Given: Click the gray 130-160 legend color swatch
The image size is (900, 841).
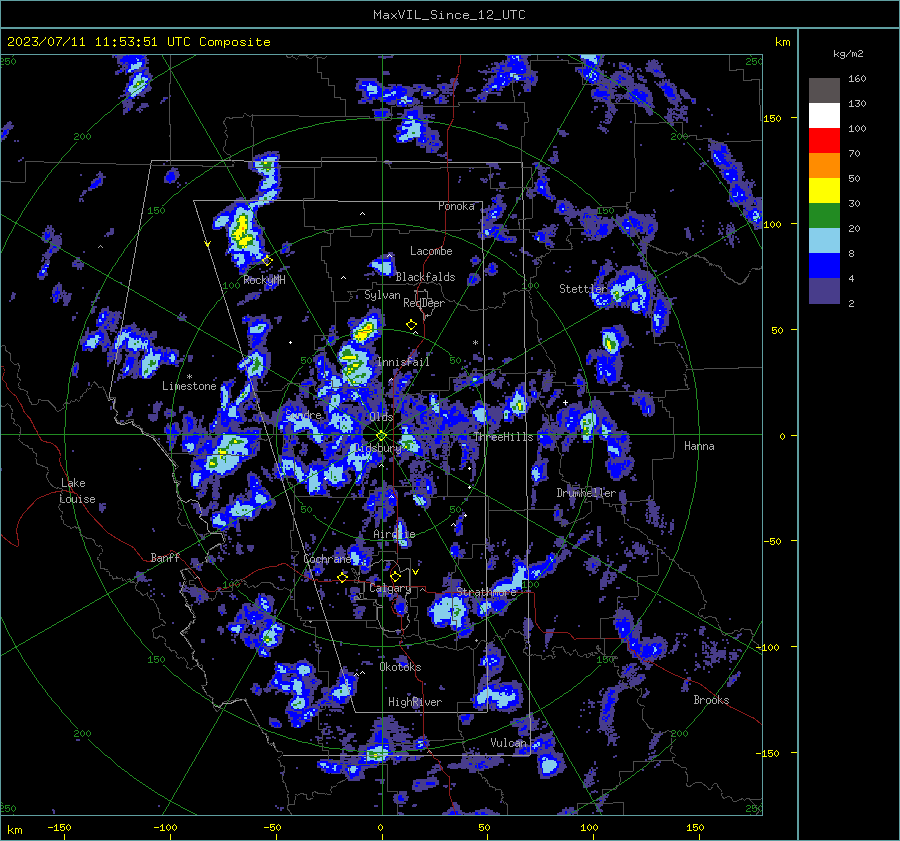Looking at the screenshot, I should point(824,91).
